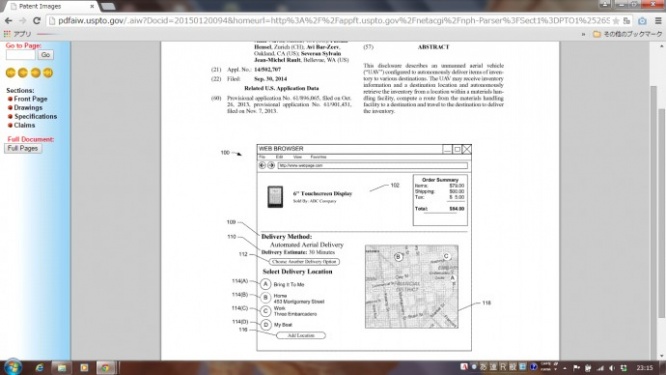Viewport: 666px width, 375px height.
Task: Click the Full Pages button
Action: tap(23, 148)
